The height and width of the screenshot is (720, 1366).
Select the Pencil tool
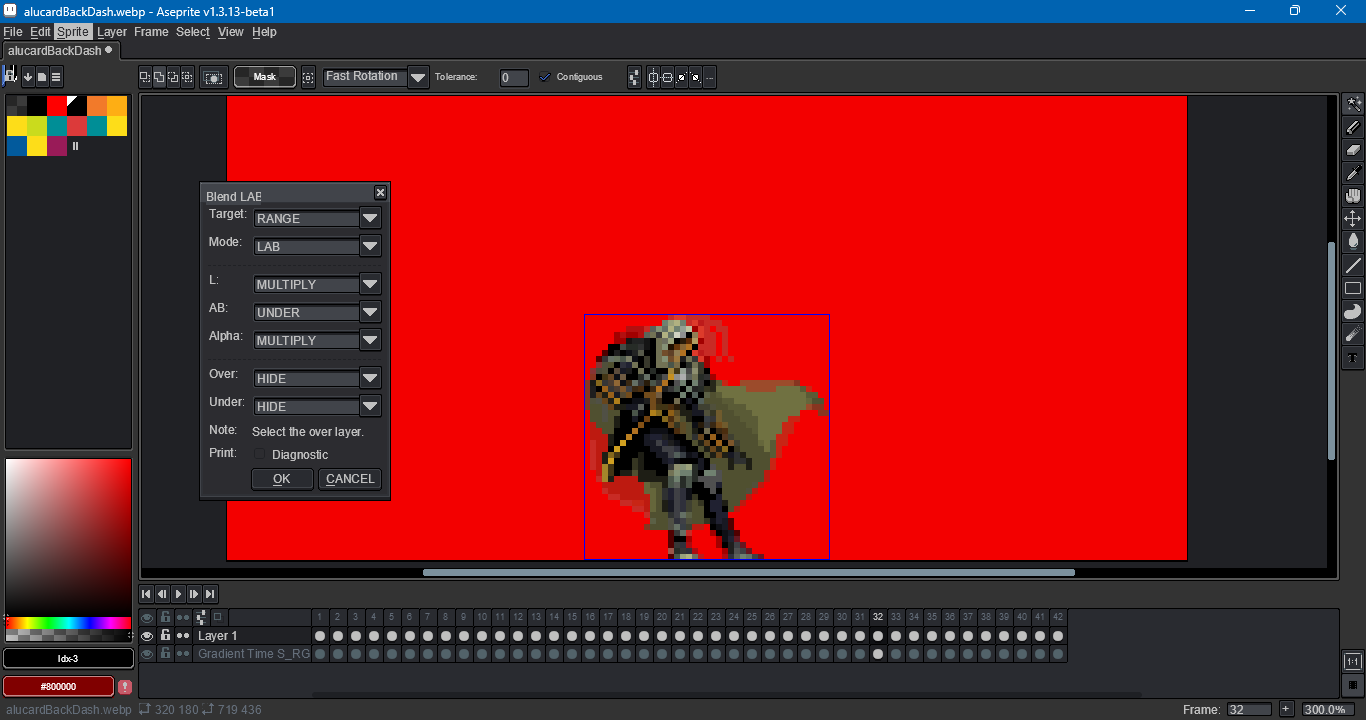coord(1353,127)
